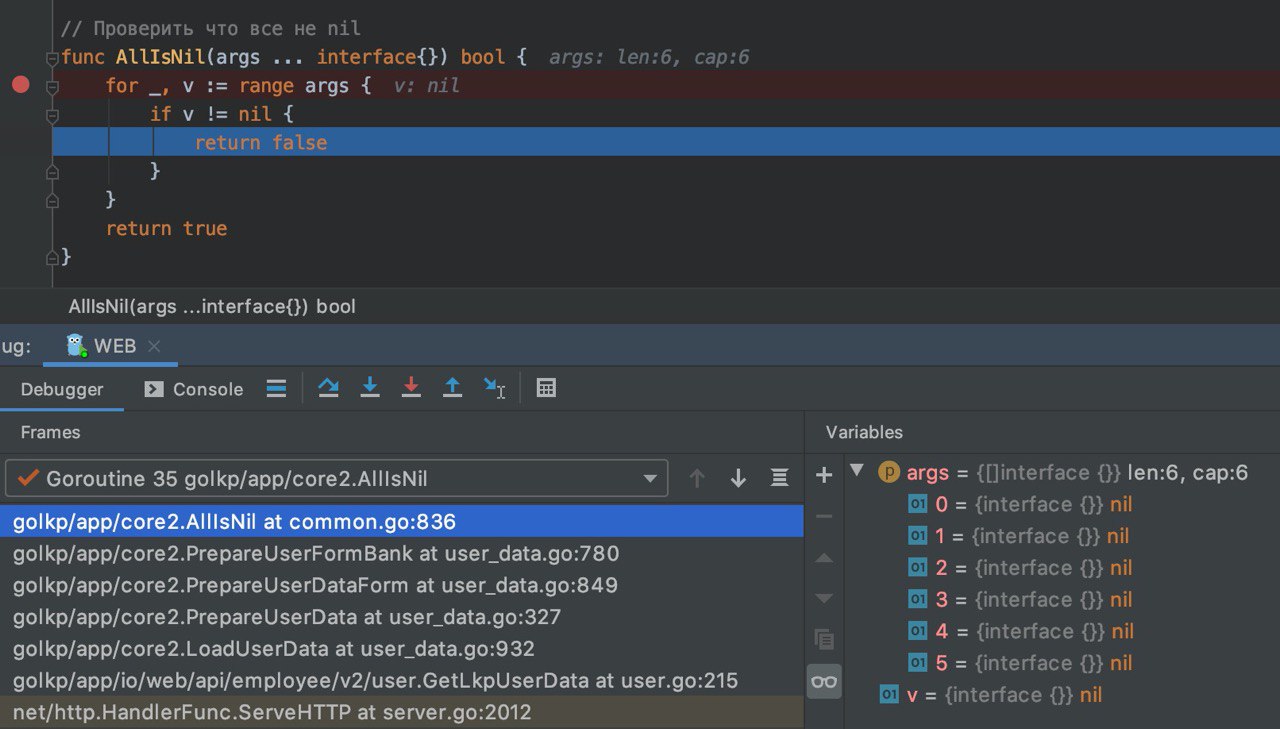Switch to the Debugger tab

coord(62,389)
